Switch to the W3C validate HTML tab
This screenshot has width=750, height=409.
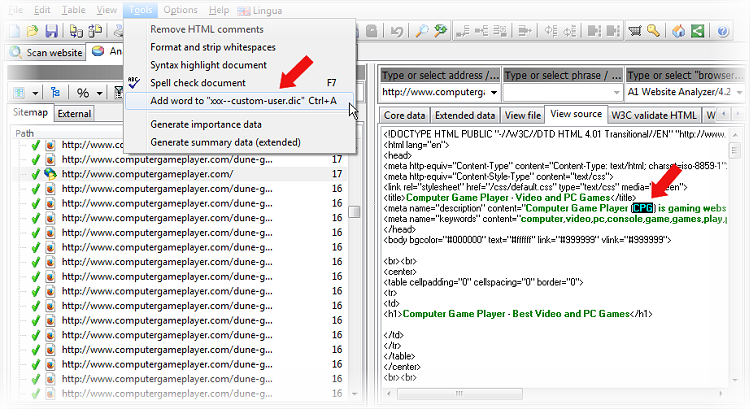pyautogui.click(x=654, y=115)
